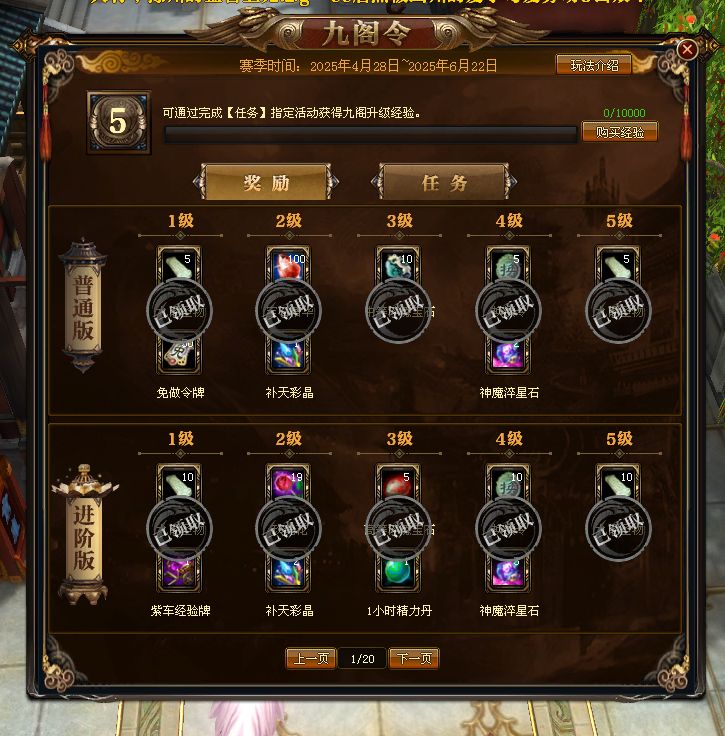
Task: Close the 九阁令 window
Action: pyautogui.click(x=687, y=49)
